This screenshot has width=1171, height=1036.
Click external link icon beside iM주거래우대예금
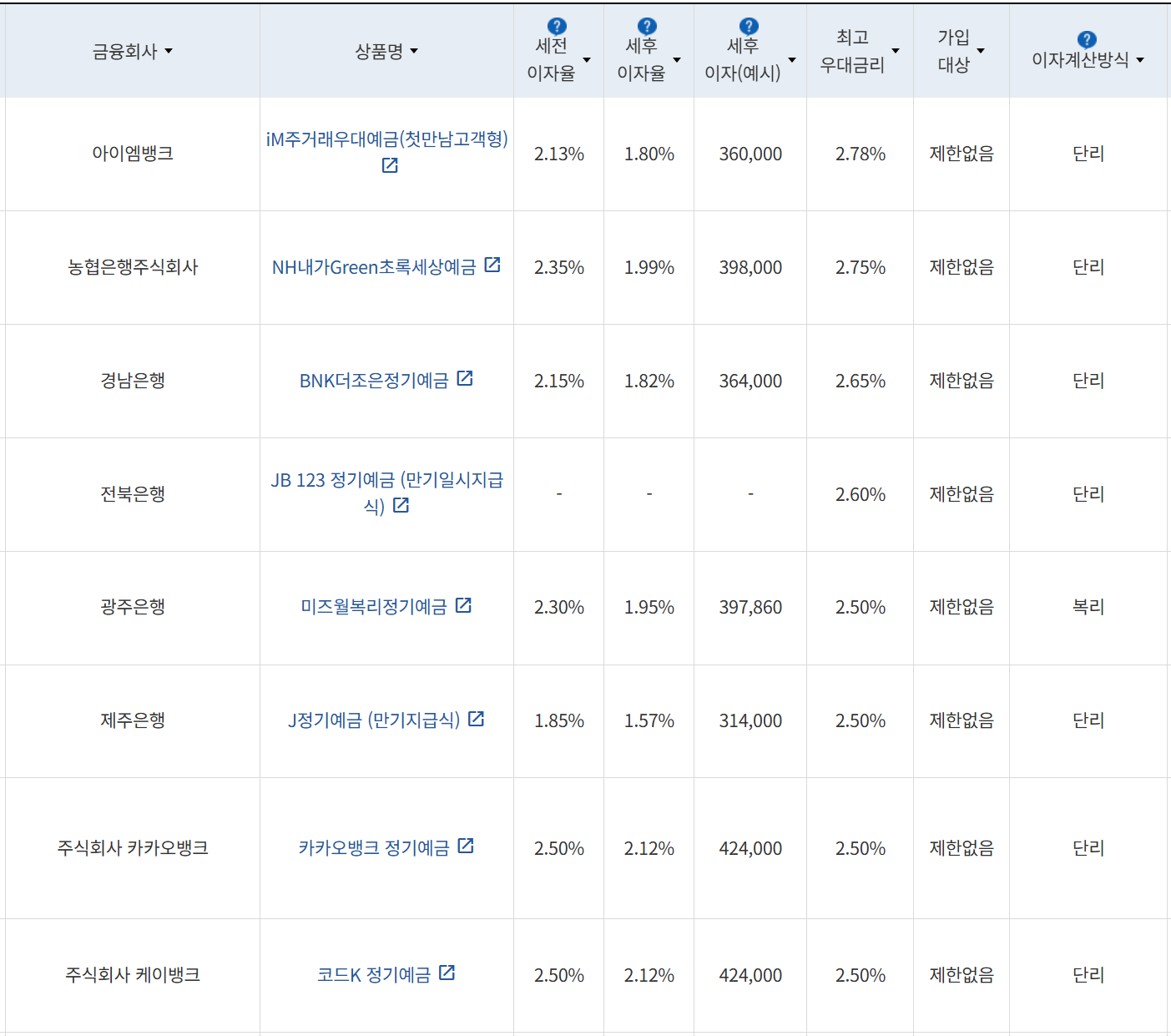[388, 166]
